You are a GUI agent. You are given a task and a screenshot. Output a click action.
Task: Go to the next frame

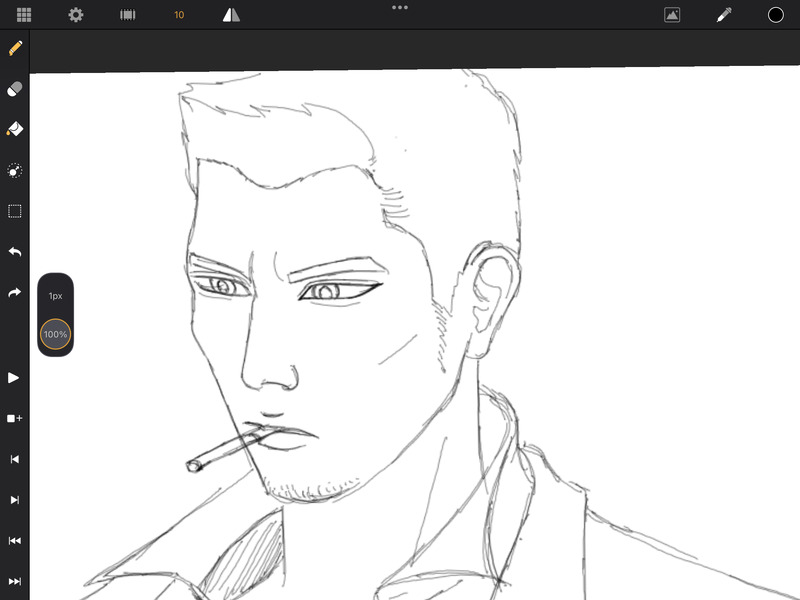tap(15, 500)
